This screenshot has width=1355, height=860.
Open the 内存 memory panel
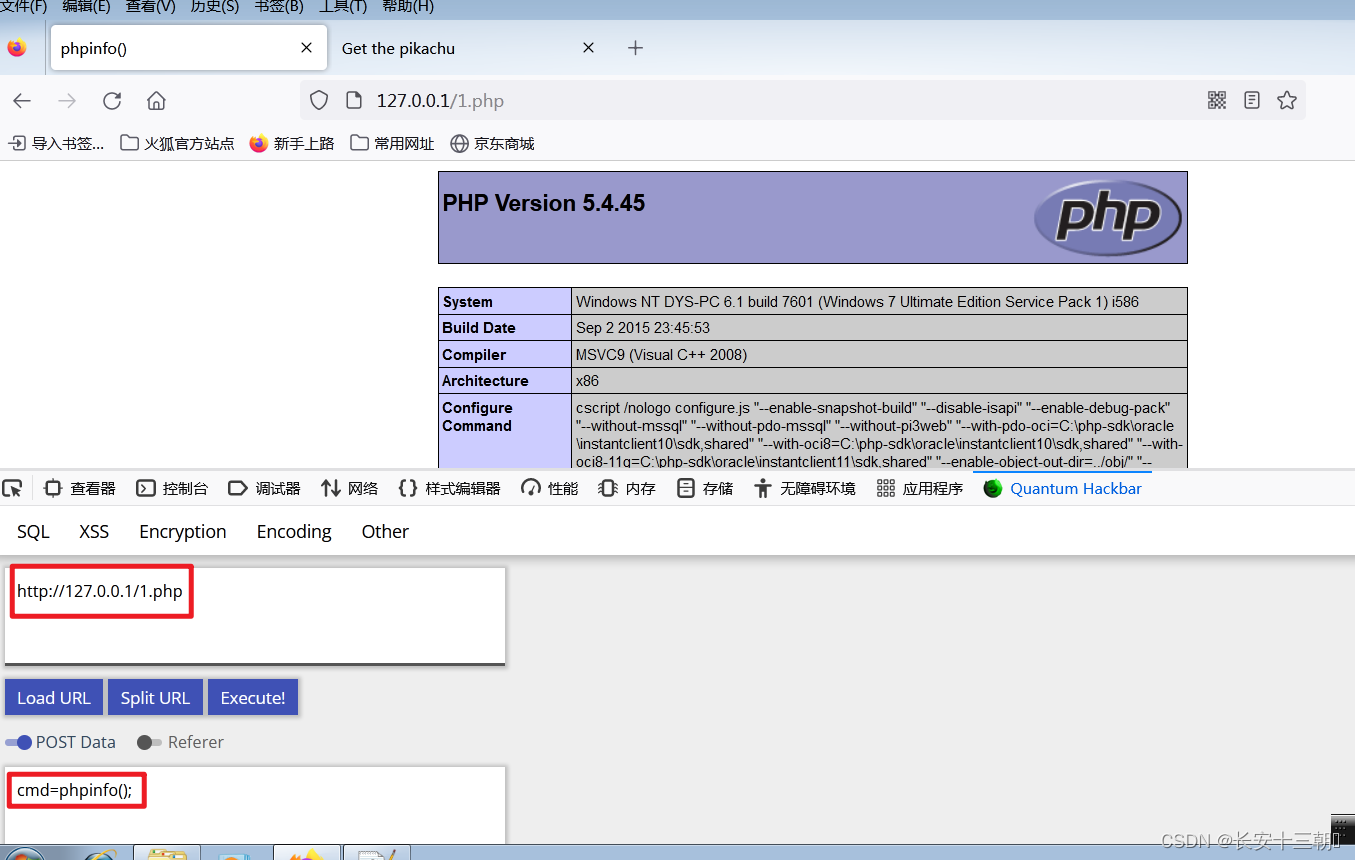tap(627, 488)
